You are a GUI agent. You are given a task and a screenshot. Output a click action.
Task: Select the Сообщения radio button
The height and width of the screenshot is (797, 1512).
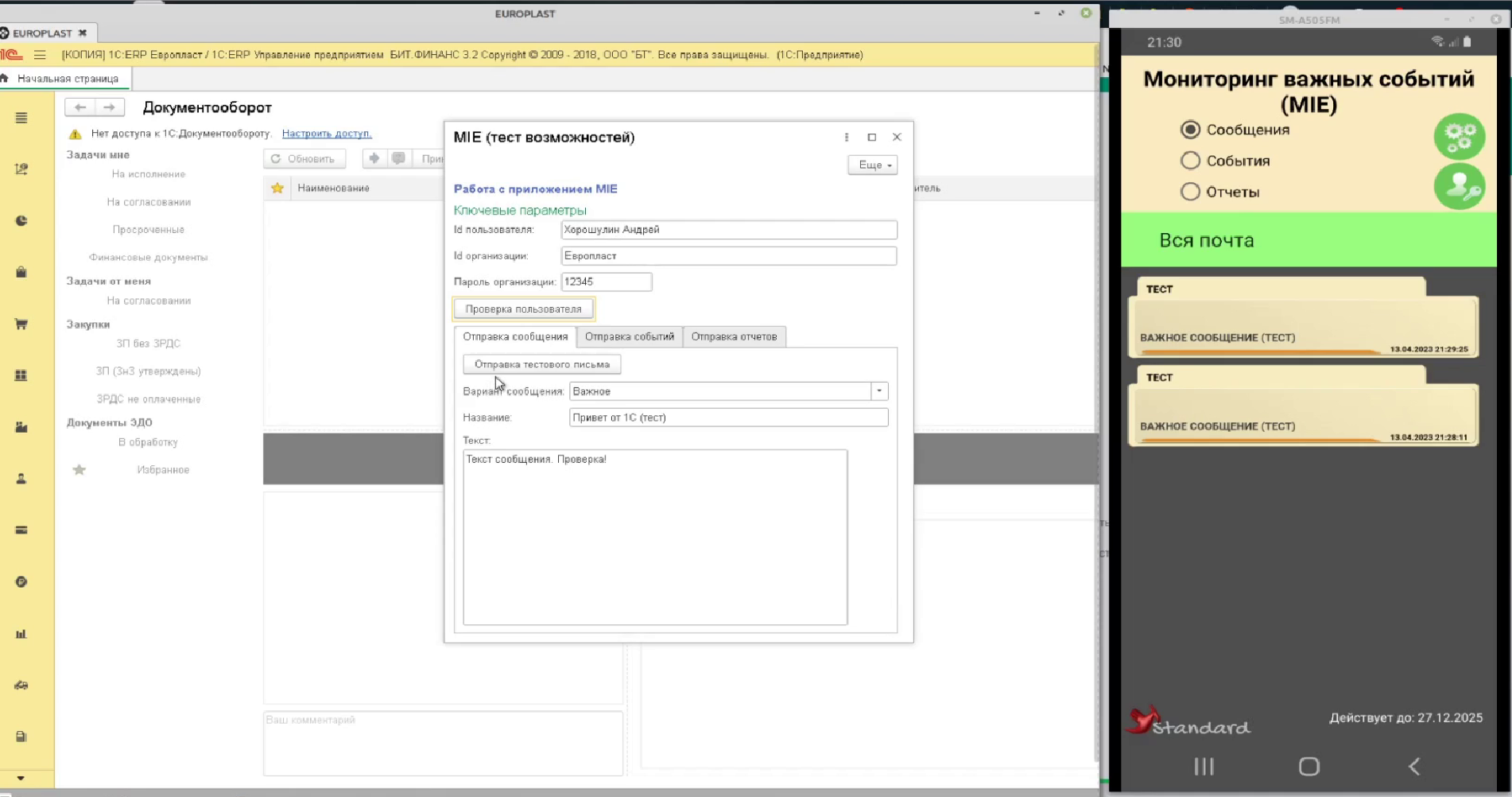pos(1190,130)
